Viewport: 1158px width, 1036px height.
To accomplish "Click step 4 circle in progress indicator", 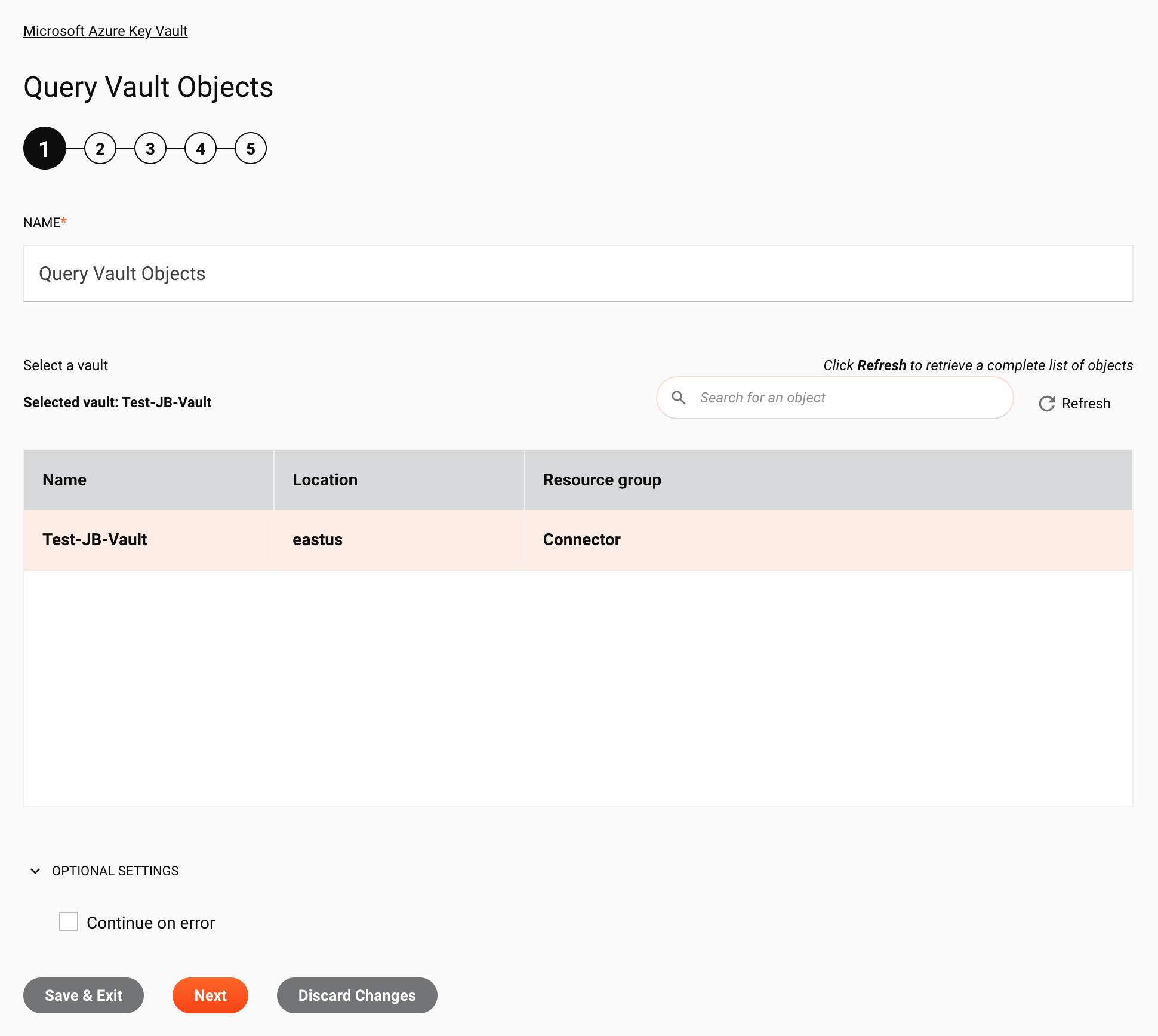I will click(200, 148).
